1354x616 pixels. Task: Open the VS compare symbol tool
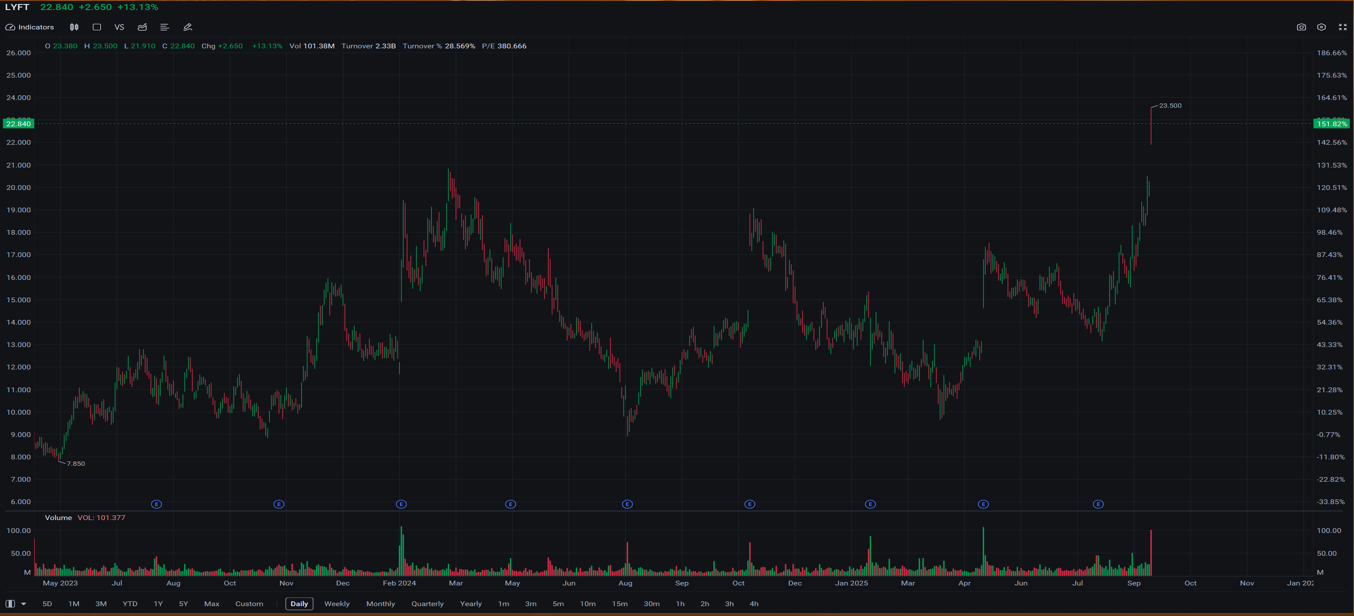click(119, 27)
